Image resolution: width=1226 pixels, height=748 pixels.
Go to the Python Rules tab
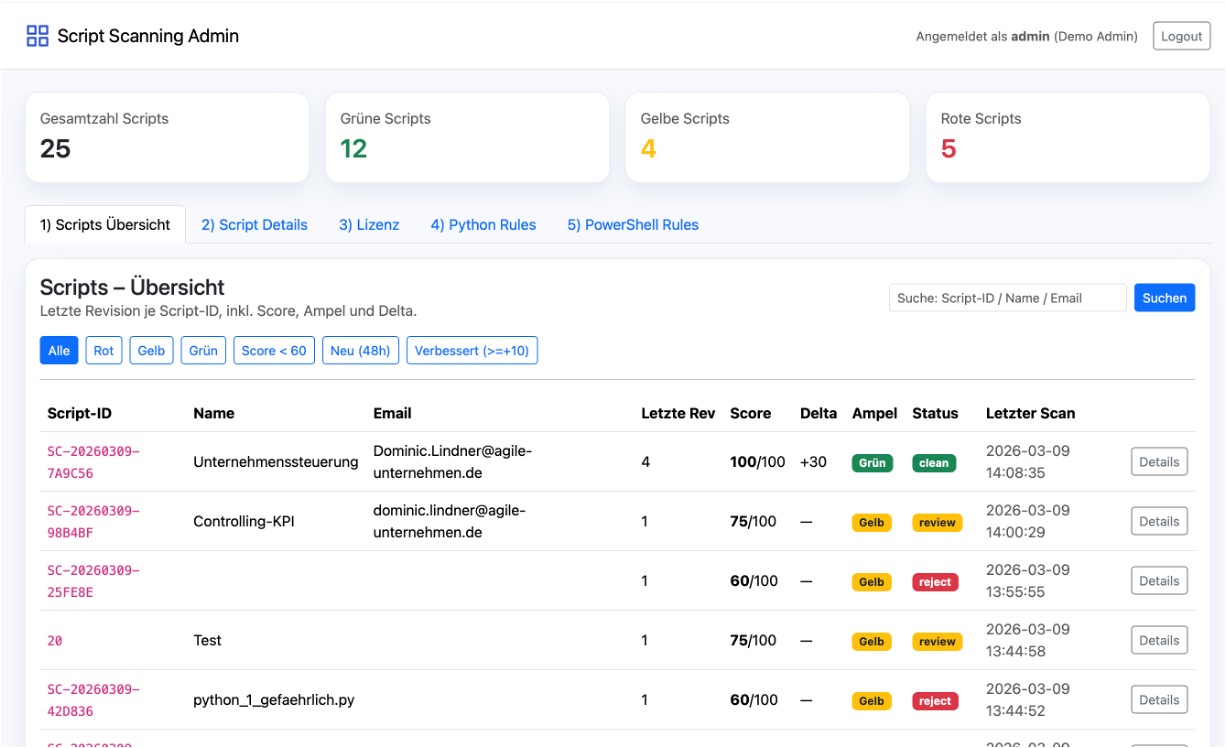[483, 225]
